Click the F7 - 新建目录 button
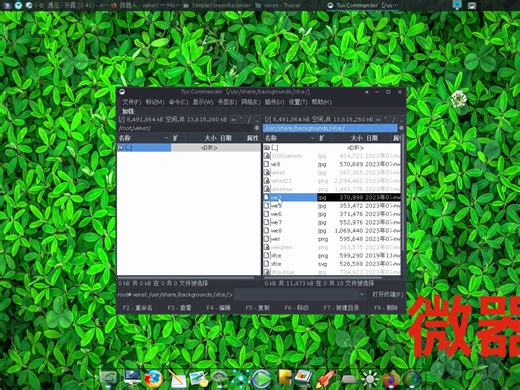This screenshot has height=390, width=520. tap(341, 308)
